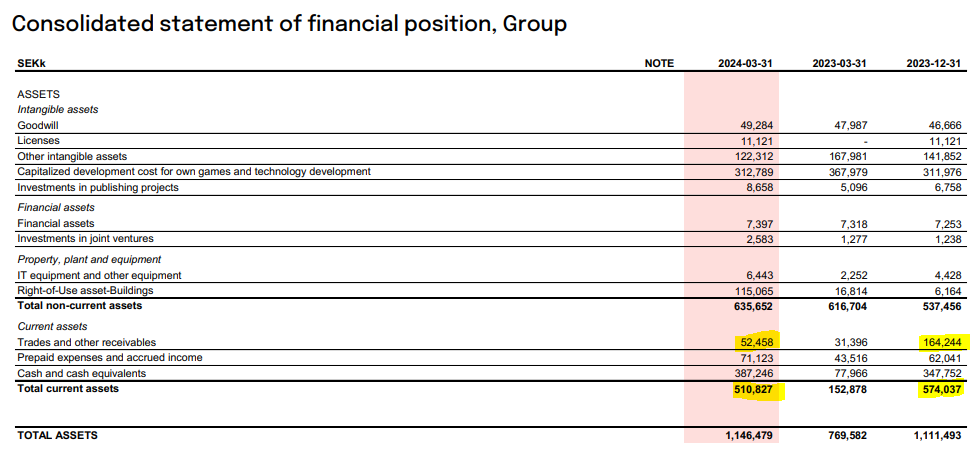The height and width of the screenshot is (454, 980).
Task: Click the Cash and cash equivalents label
Action: (x=82, y=373)
